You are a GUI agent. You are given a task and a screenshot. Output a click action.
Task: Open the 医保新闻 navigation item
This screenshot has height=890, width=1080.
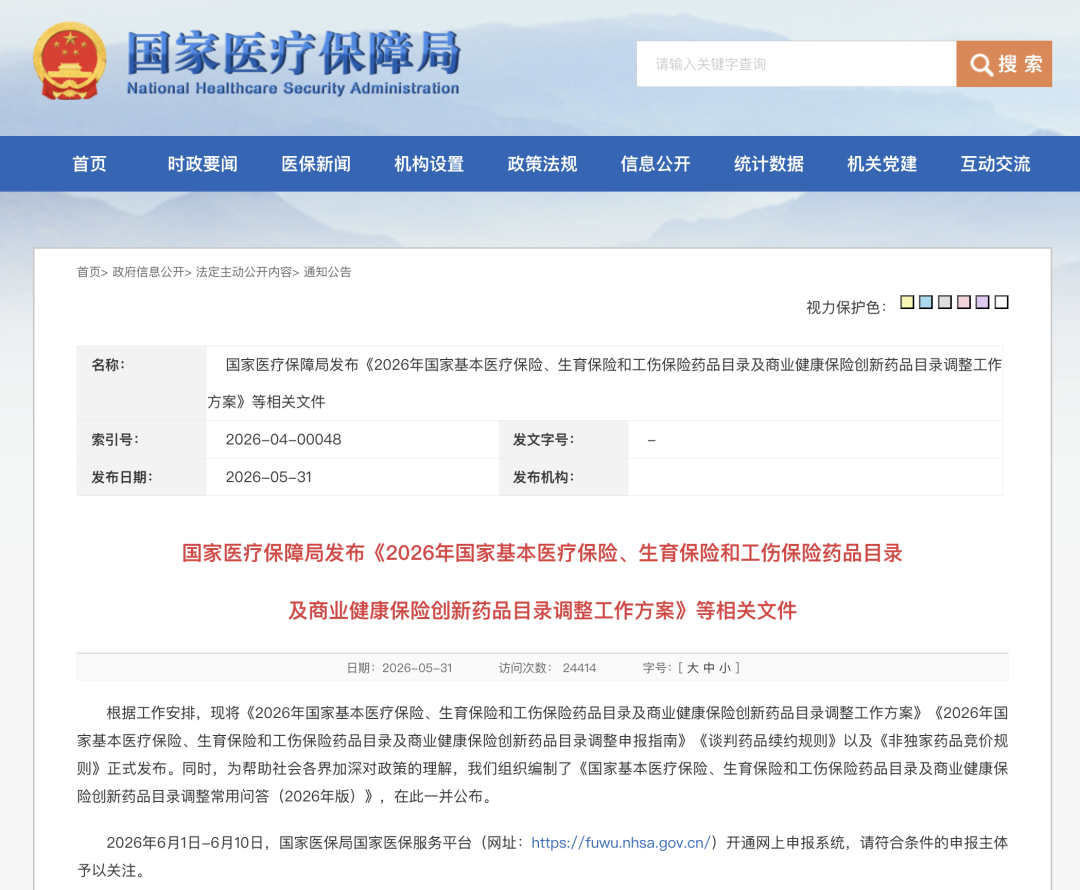pyautogui.click(x=316, y=164)
